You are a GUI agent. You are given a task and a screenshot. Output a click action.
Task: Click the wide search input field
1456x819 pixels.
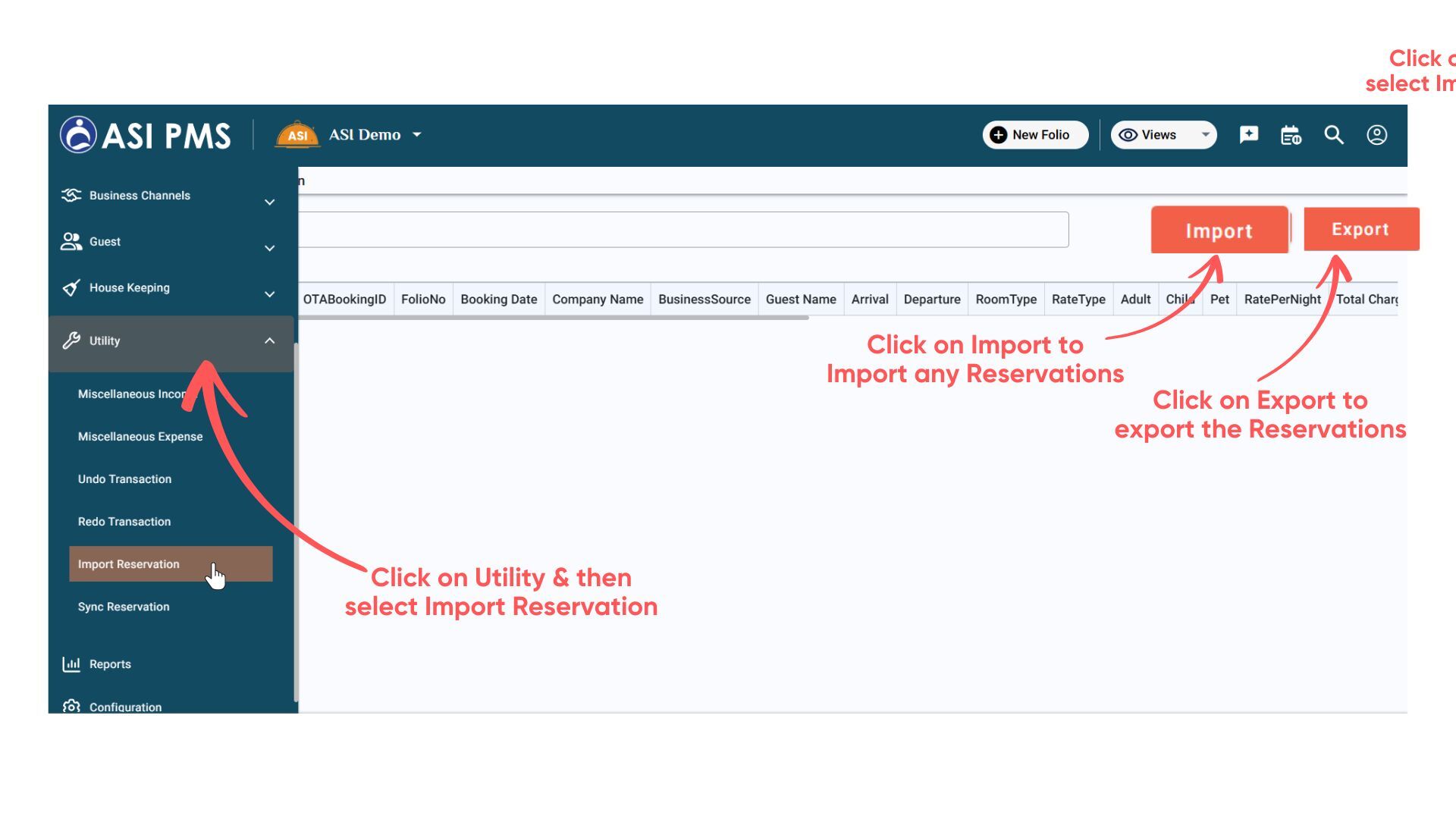click(x=682, y=230)
